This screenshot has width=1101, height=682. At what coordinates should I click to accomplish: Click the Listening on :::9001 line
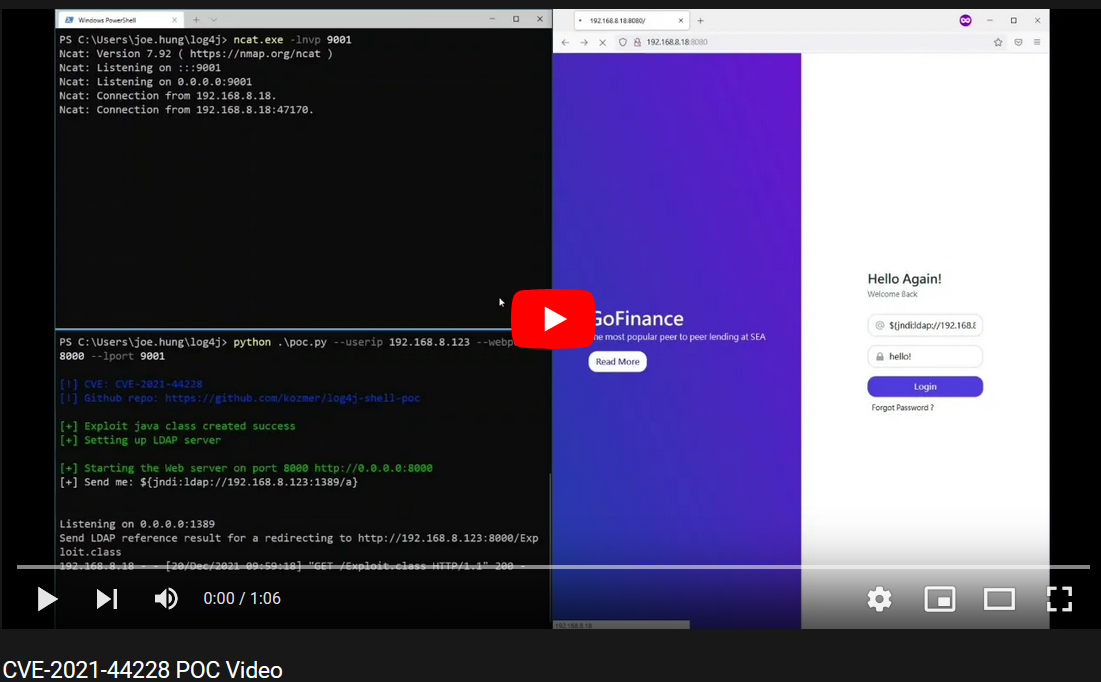tap(140, 68)
